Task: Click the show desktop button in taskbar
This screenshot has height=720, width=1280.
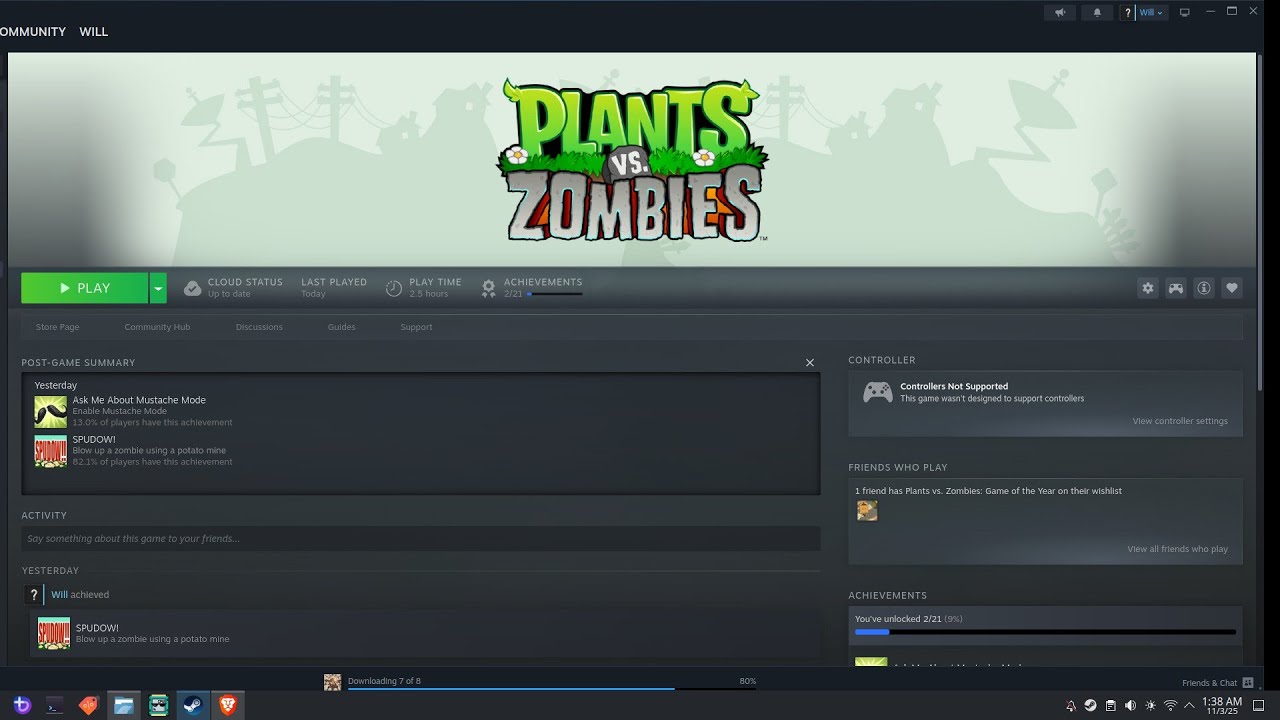Action: coord(1259,705)
